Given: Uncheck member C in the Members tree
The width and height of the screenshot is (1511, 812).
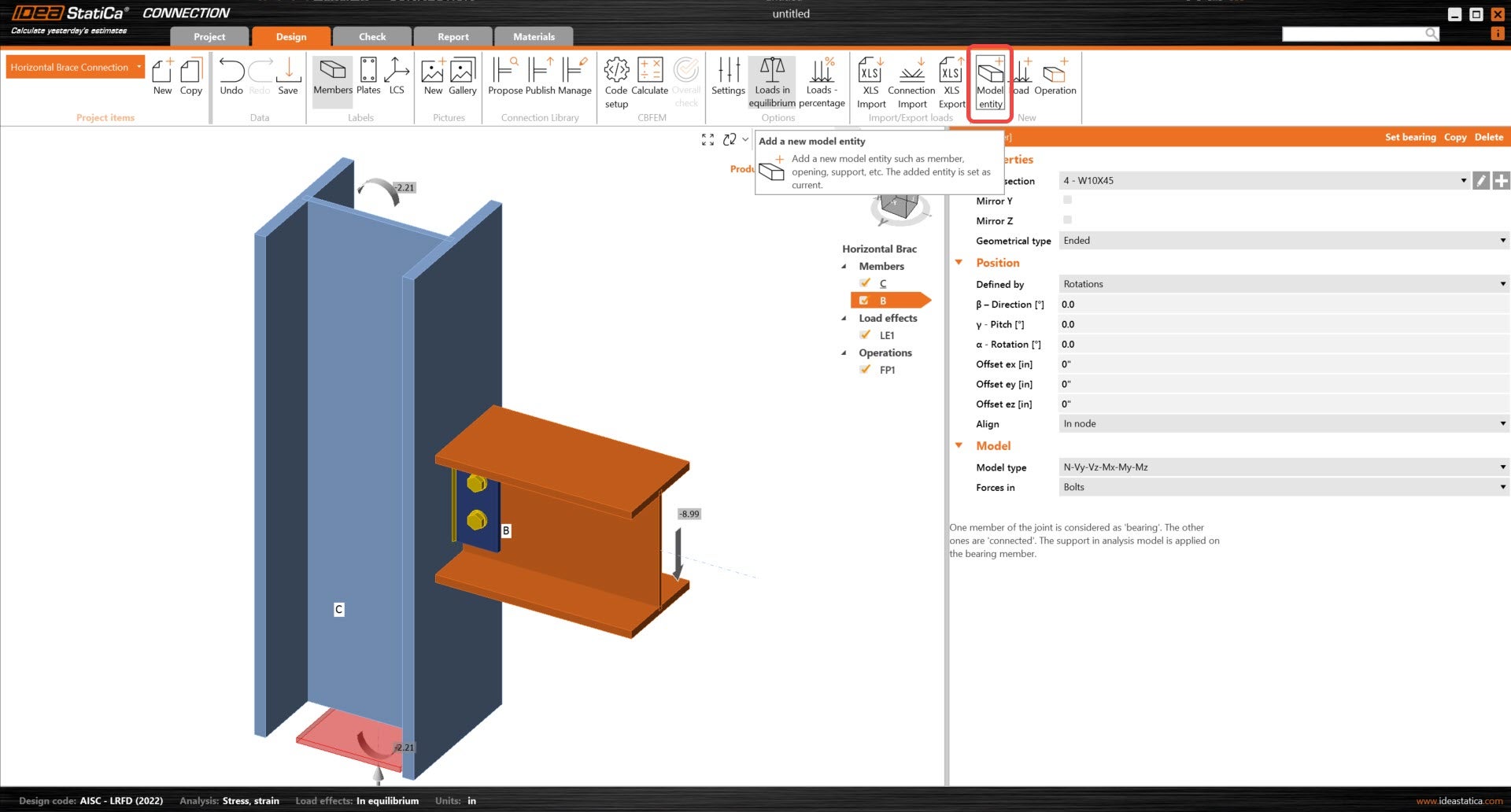Looking at the screenshot, I should point(865,283).
